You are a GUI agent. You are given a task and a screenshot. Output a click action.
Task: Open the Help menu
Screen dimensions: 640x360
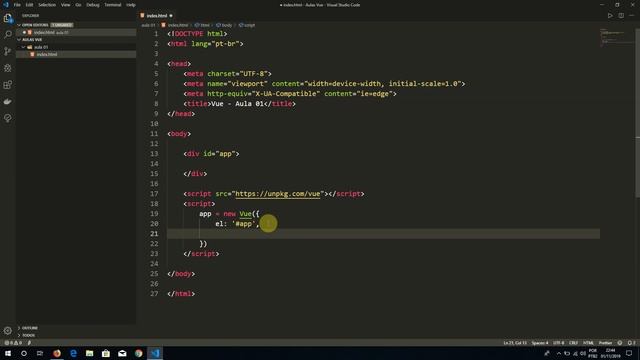coord(131,5)
